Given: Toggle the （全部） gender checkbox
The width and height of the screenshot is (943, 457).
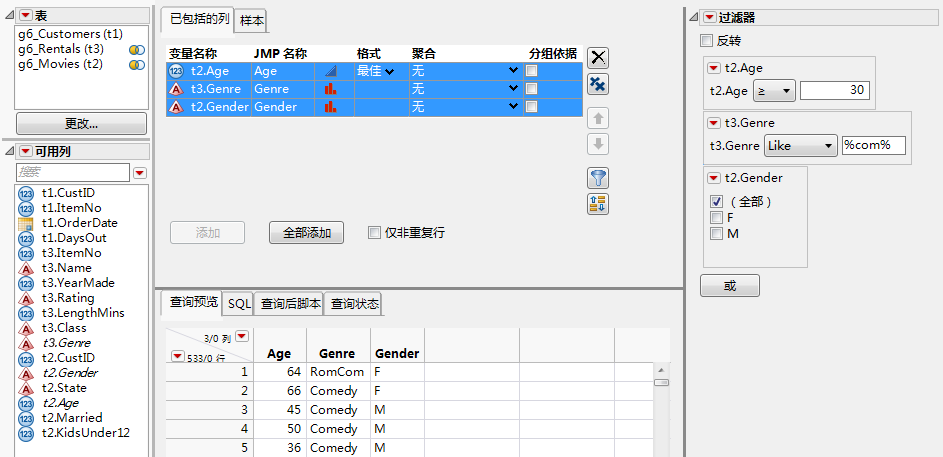Looking at the screenshot, I should click(716, 201).
